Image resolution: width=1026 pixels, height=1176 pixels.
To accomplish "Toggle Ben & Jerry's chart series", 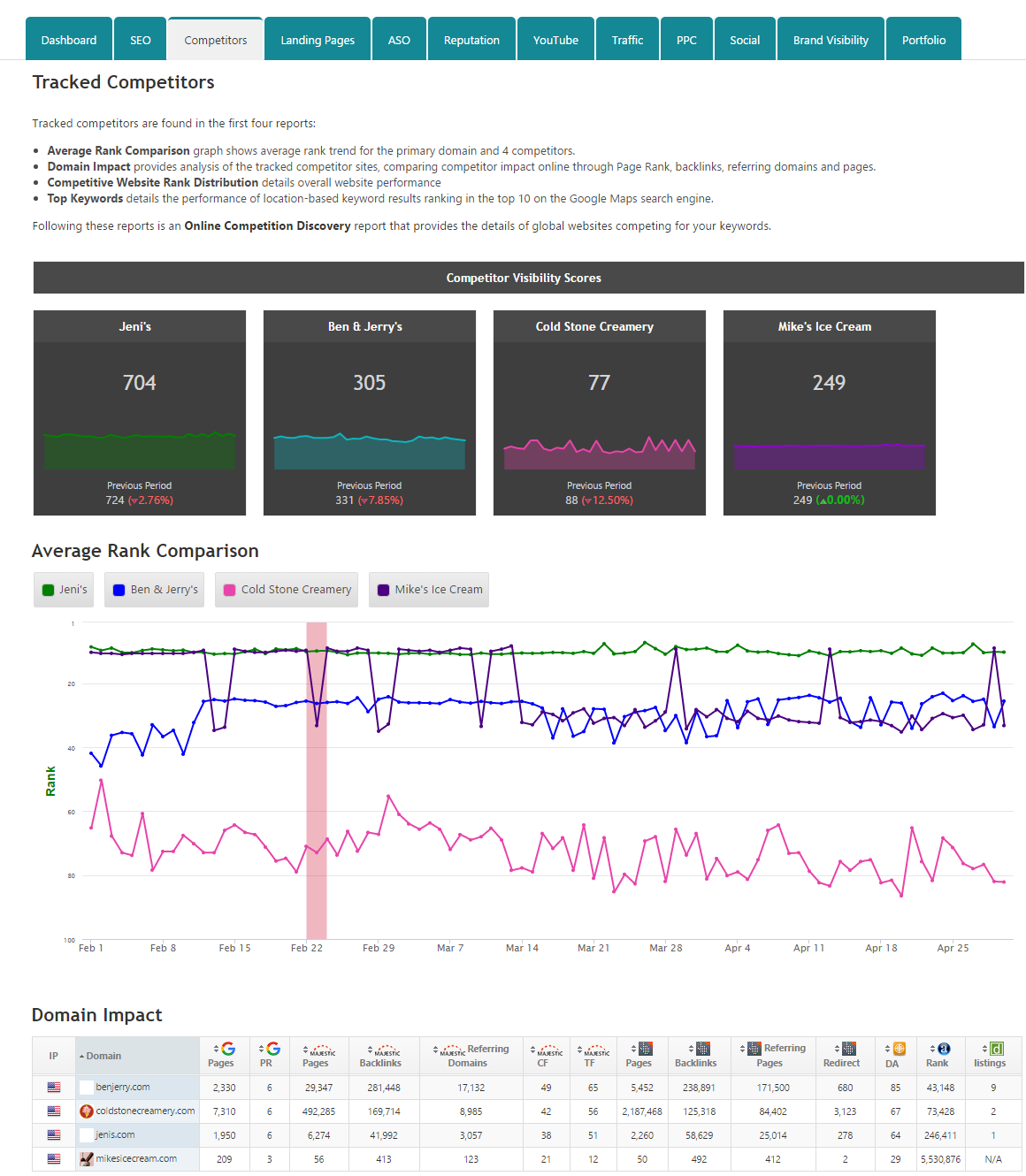I will (x=156, y=590).
